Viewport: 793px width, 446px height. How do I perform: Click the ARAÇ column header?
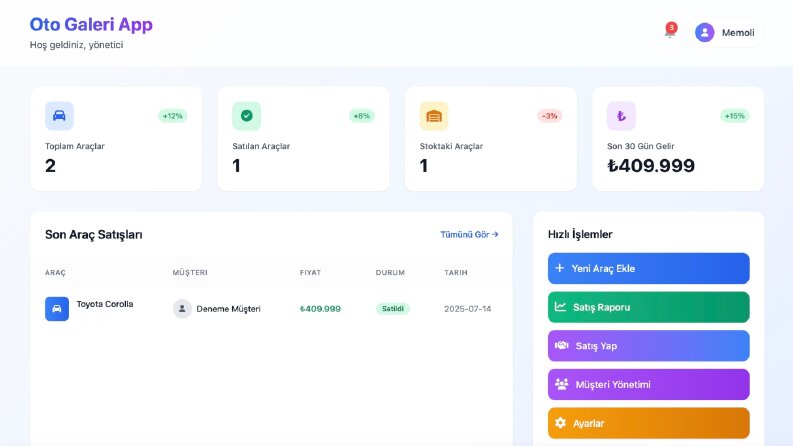55,273
